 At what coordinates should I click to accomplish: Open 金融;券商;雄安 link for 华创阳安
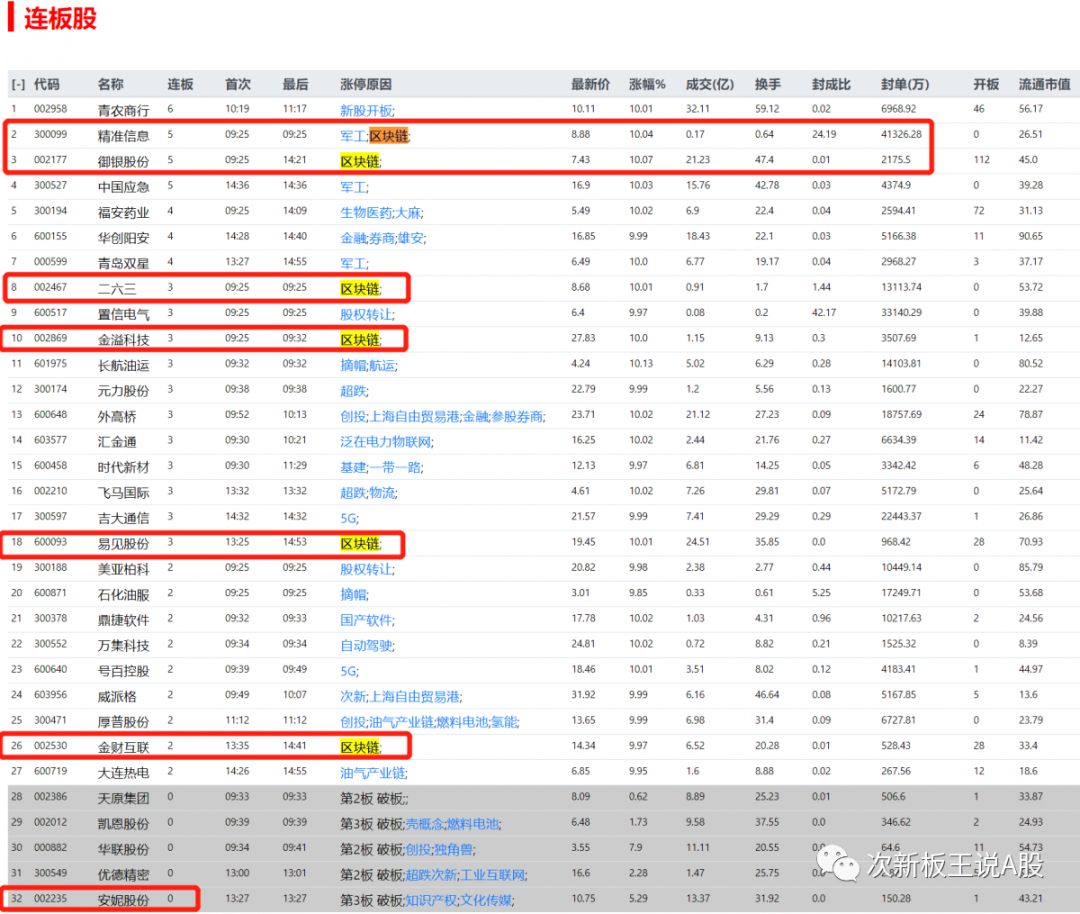(x=383, y=238)
